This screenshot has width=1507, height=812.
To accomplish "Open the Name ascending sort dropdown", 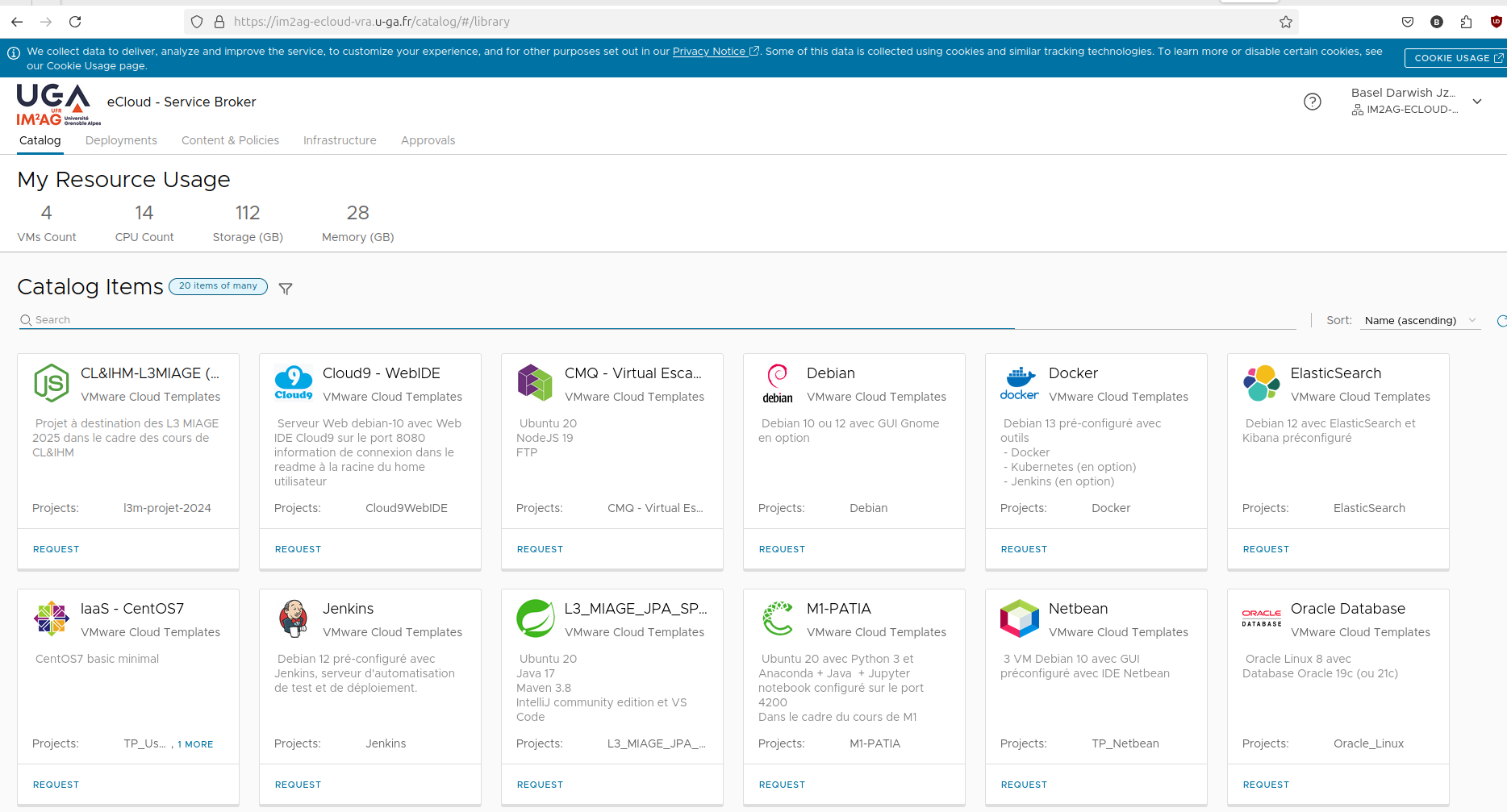I will pos(1419,320).
